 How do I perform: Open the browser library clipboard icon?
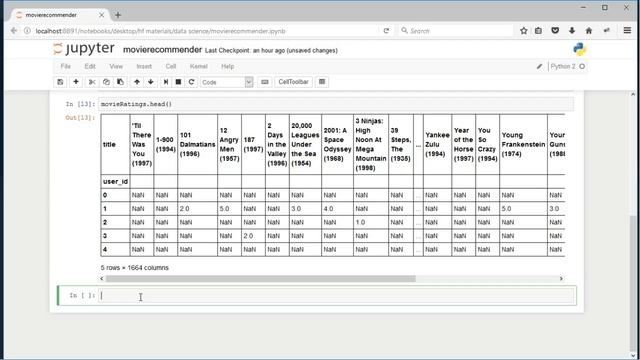pyautogui.click(x=538, y=31)
